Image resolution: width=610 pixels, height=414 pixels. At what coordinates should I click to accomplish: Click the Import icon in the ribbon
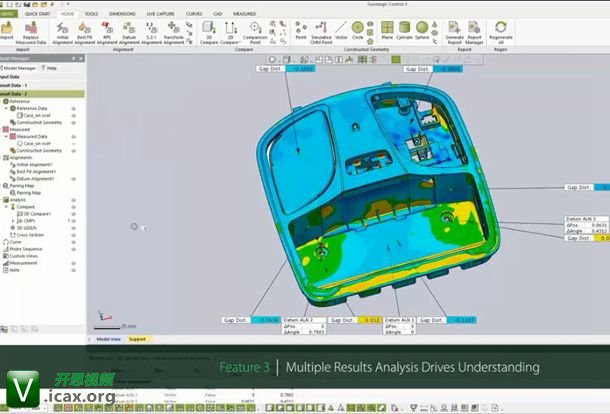click(x=6, y=30)
